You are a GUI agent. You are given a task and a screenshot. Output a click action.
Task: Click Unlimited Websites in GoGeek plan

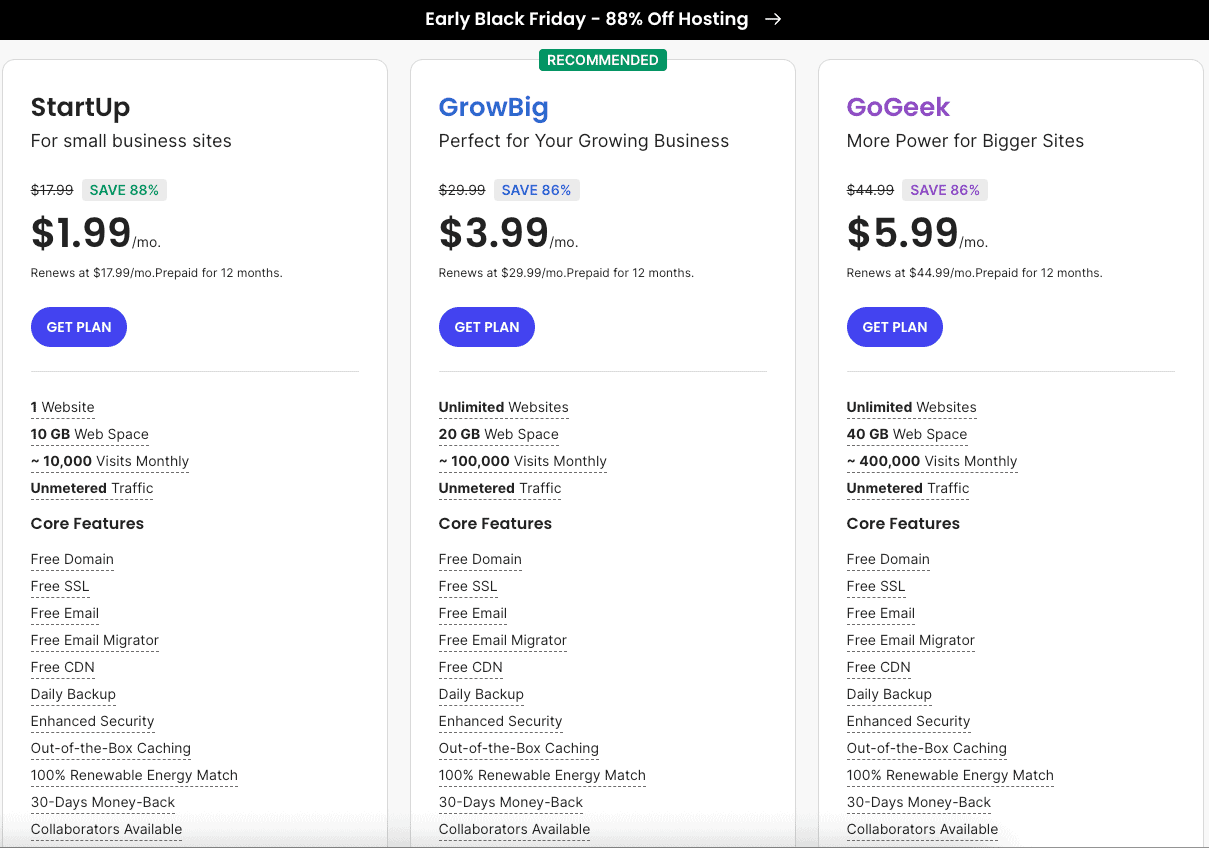pyautogui.click(x=912, y=407)
